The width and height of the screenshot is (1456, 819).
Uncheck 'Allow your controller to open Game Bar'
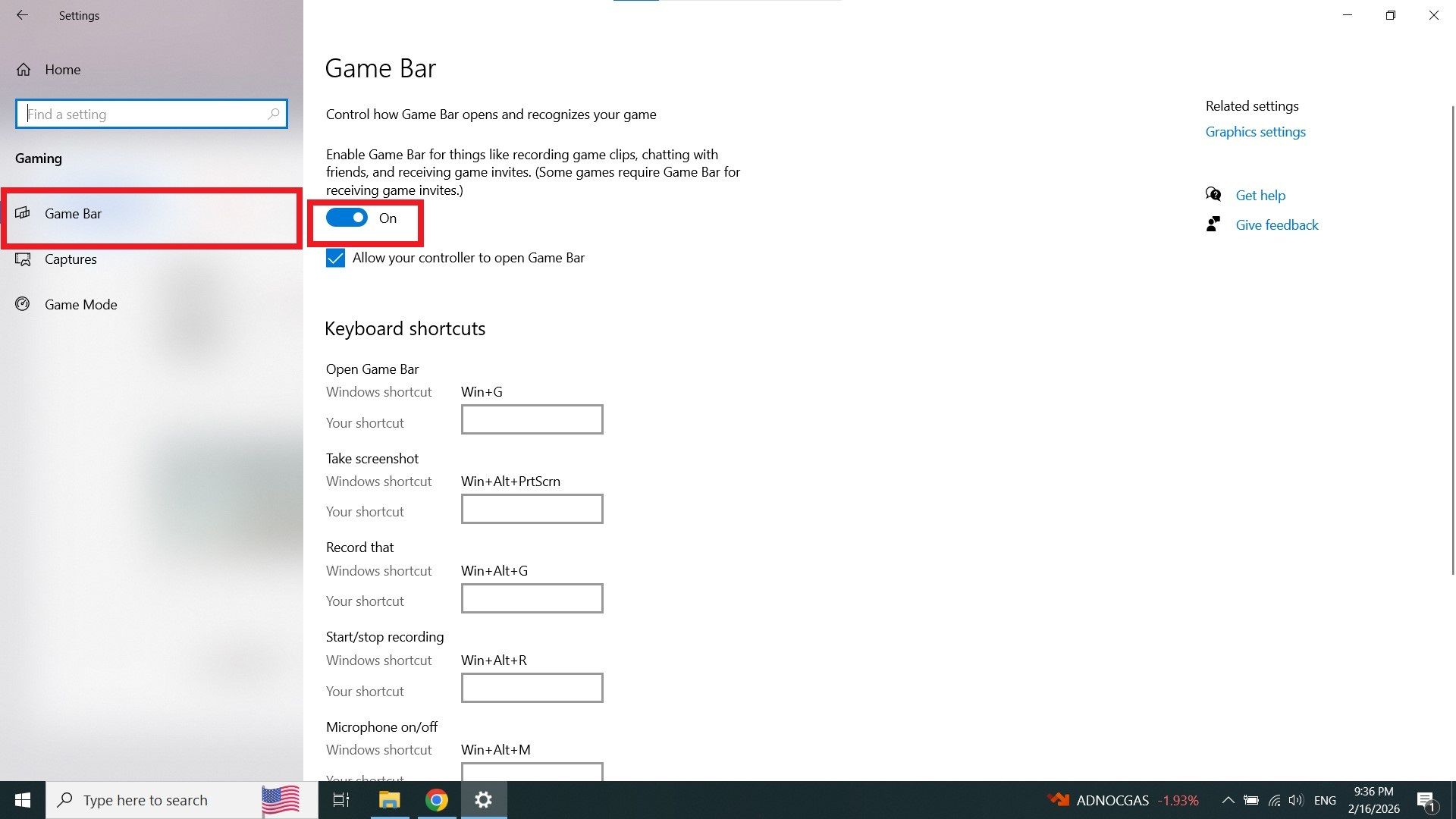[335, 258]
